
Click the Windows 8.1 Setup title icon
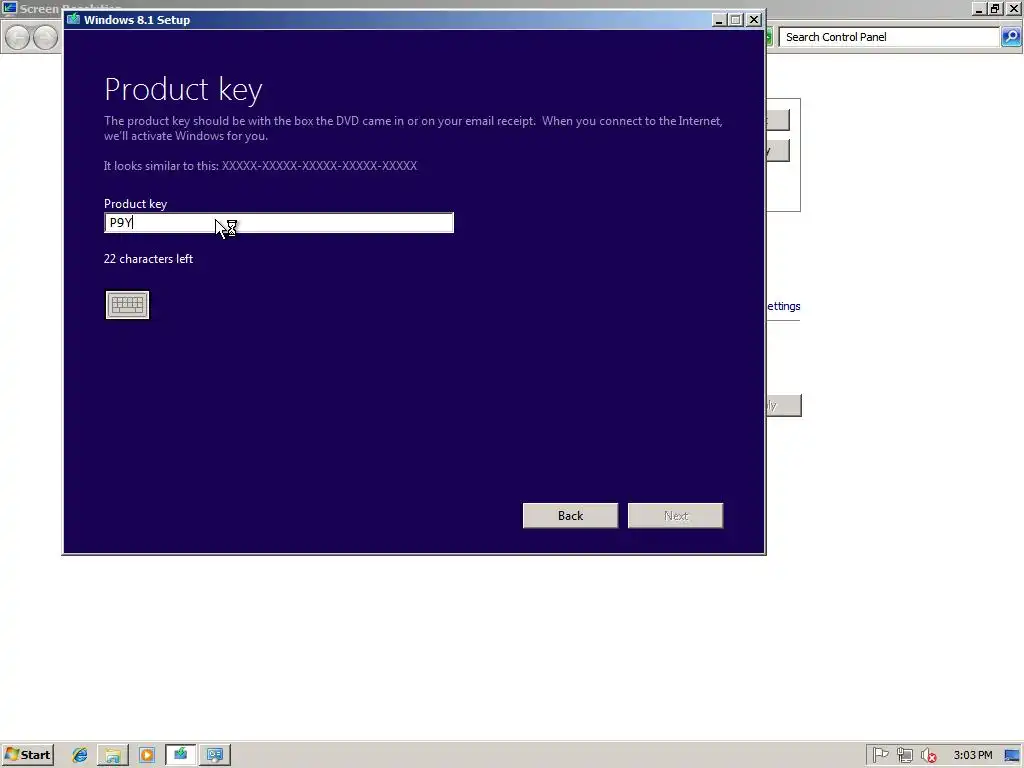click(74, 20)
